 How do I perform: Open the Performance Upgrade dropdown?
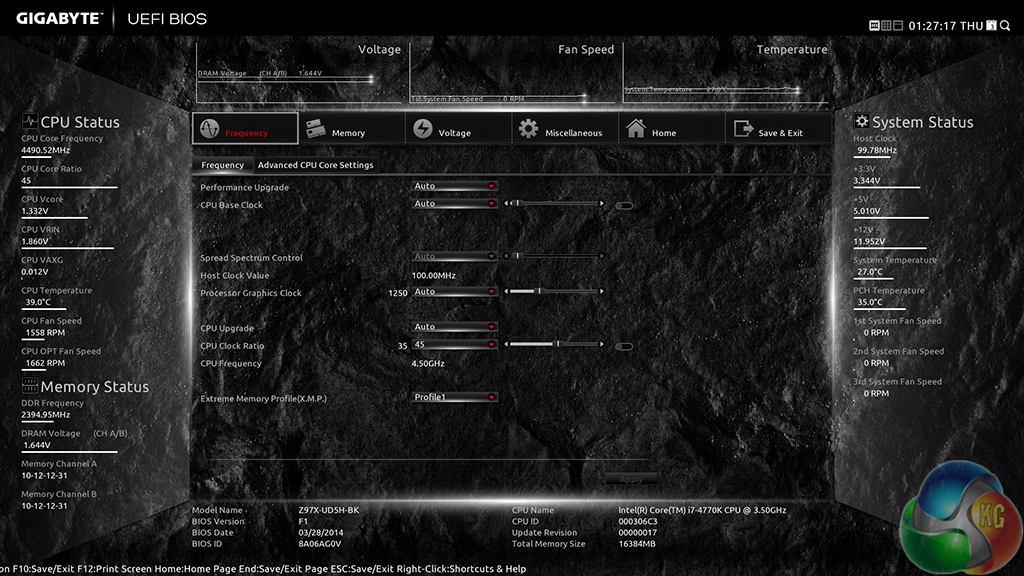tap(455, 186)
